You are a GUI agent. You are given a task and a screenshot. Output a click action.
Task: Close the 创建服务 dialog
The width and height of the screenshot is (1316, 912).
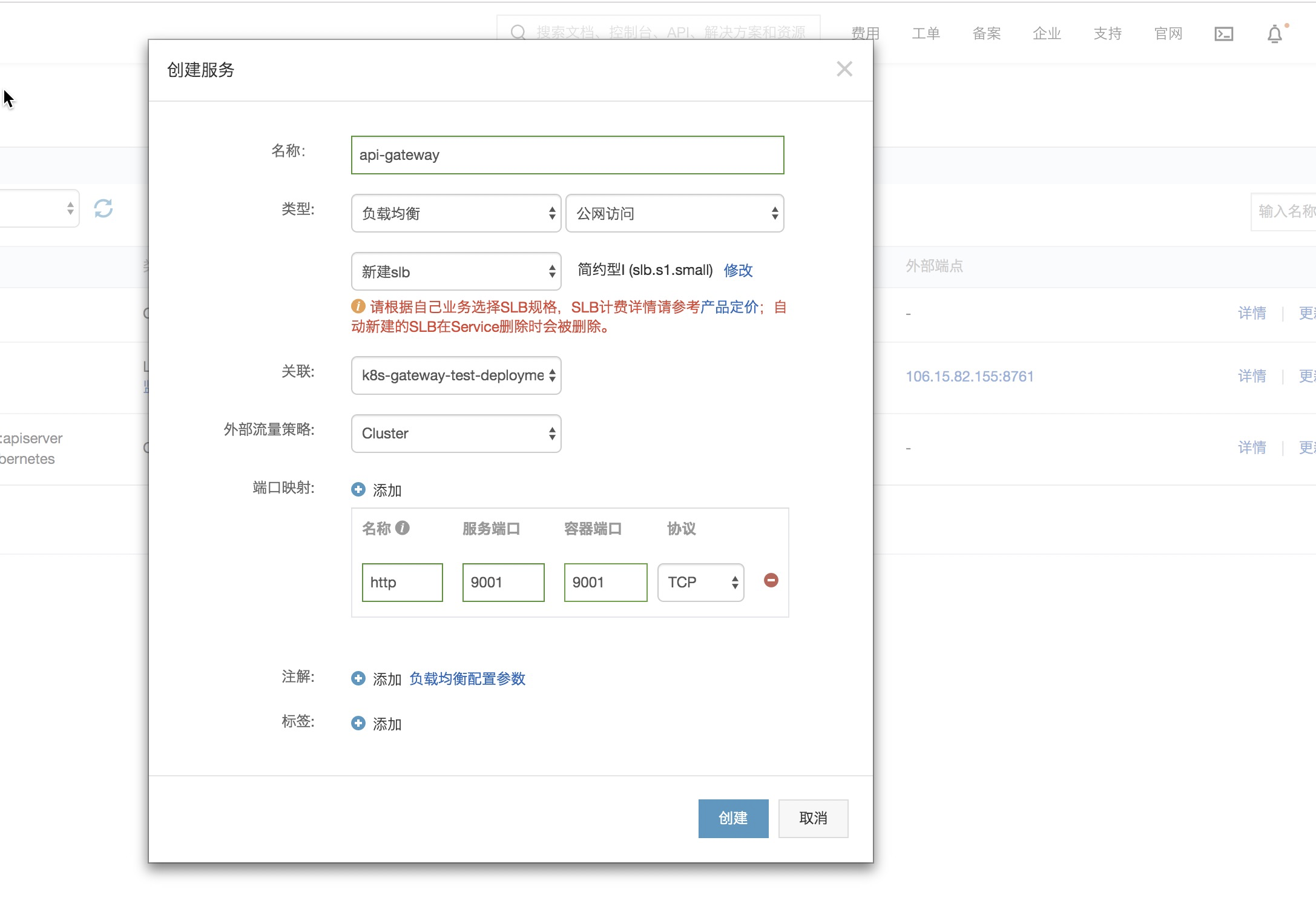pyautogui.click(x=844, y=69)
